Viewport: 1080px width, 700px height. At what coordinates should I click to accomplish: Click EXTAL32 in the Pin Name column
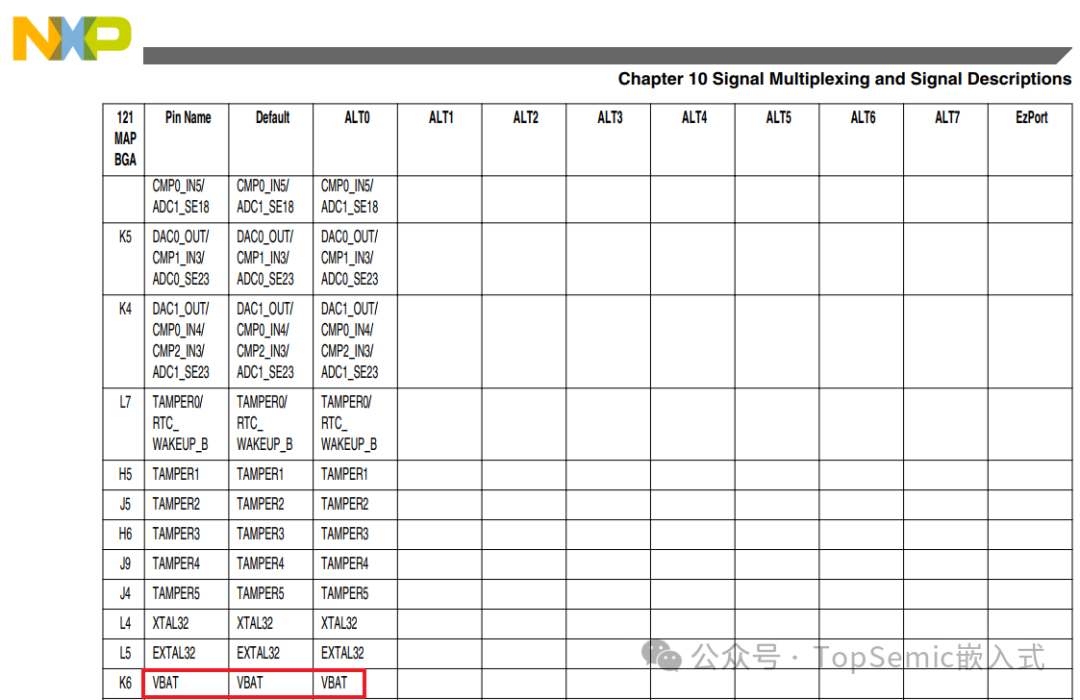tap(174, 653)
